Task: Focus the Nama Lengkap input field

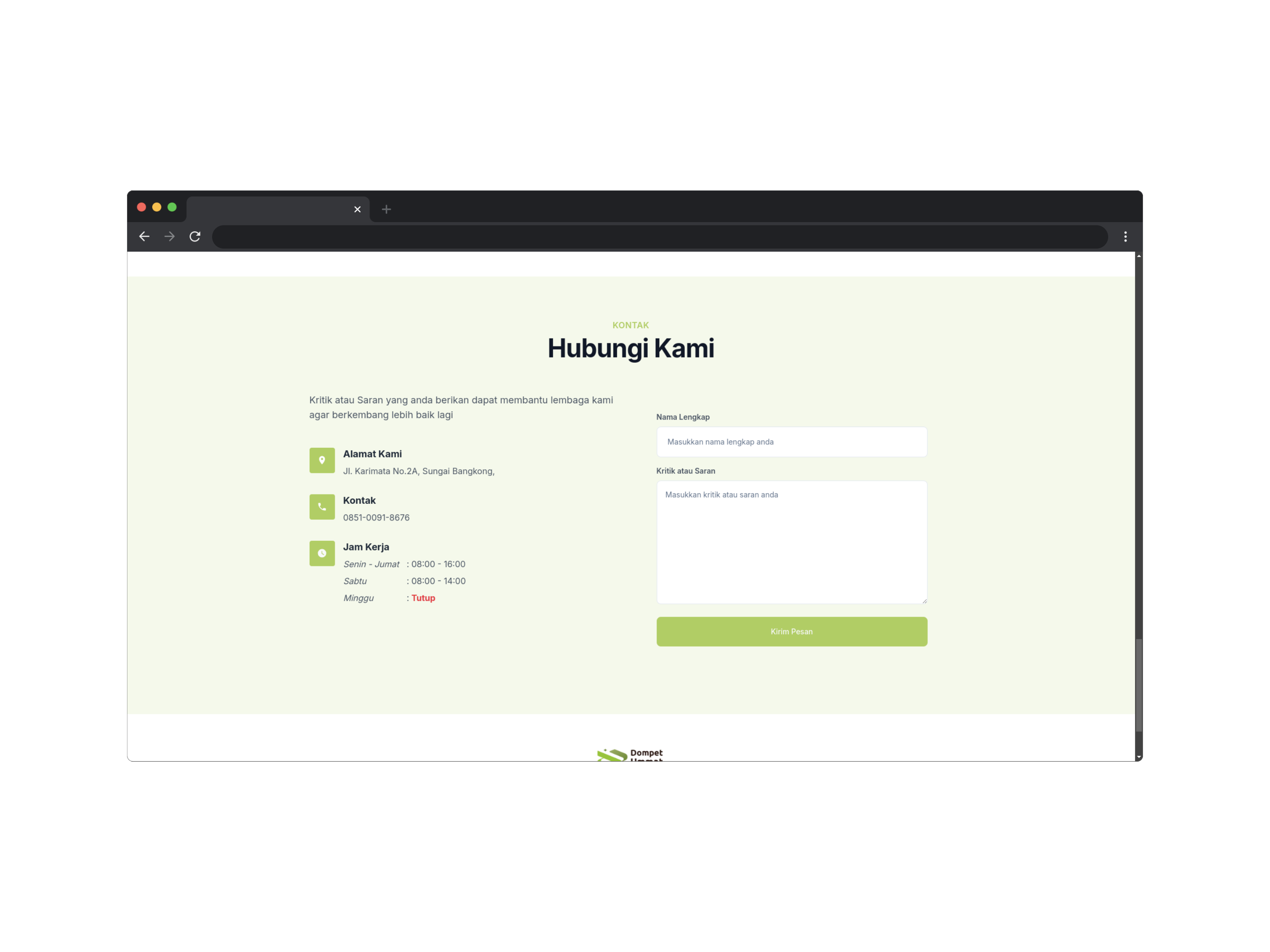Action: pyautogui.click(x=791, y=442)
